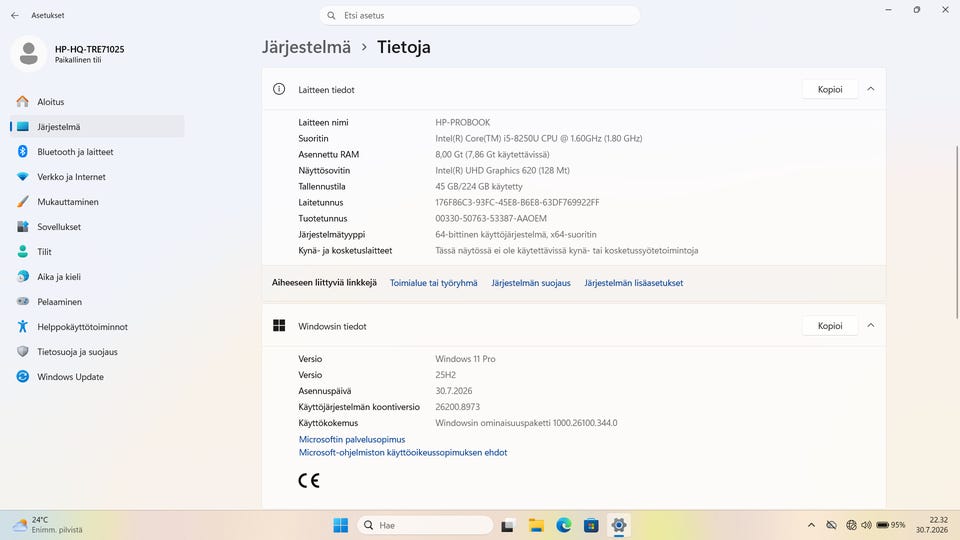Go back with the arrow next to Asetukset
960x540 pixels.
coord(15,15)
